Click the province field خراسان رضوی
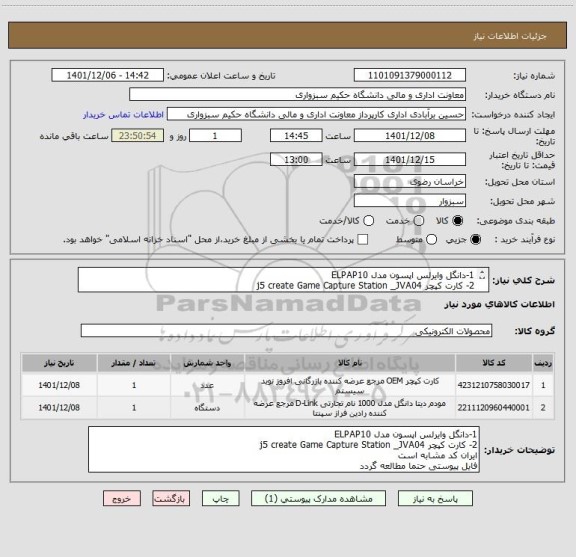This screenshot has width=576, height=557. 410,182
